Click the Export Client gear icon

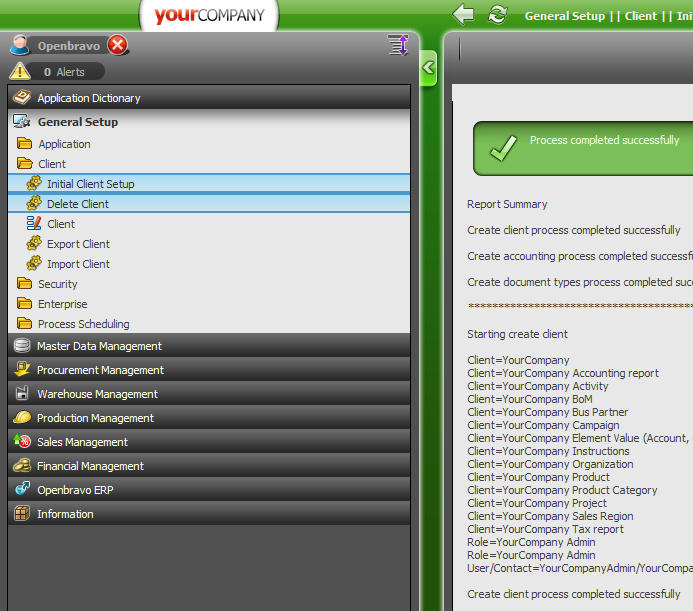[x=34, y=243]
